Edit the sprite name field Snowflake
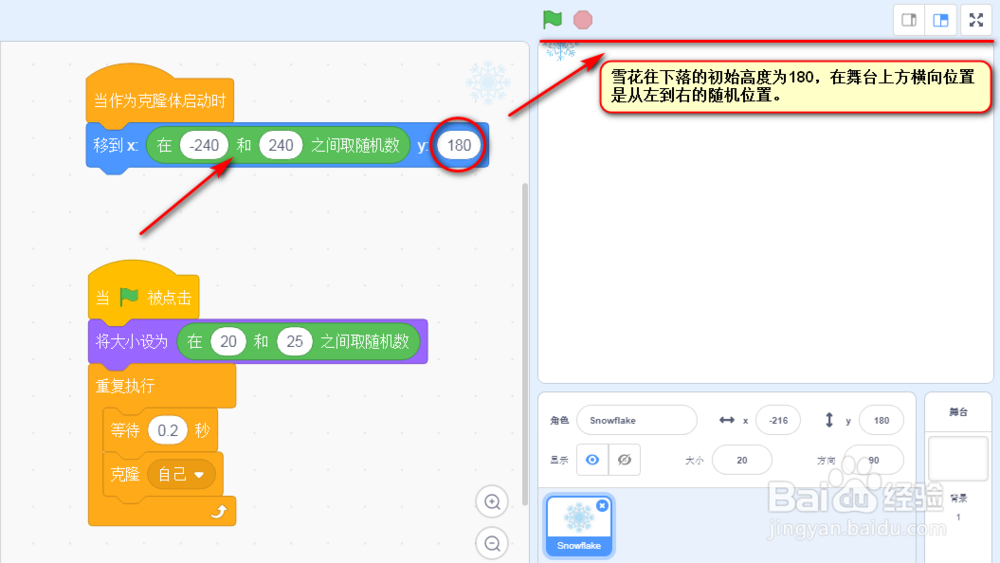This screenshot has width=1000, height=563. [636, 420]
